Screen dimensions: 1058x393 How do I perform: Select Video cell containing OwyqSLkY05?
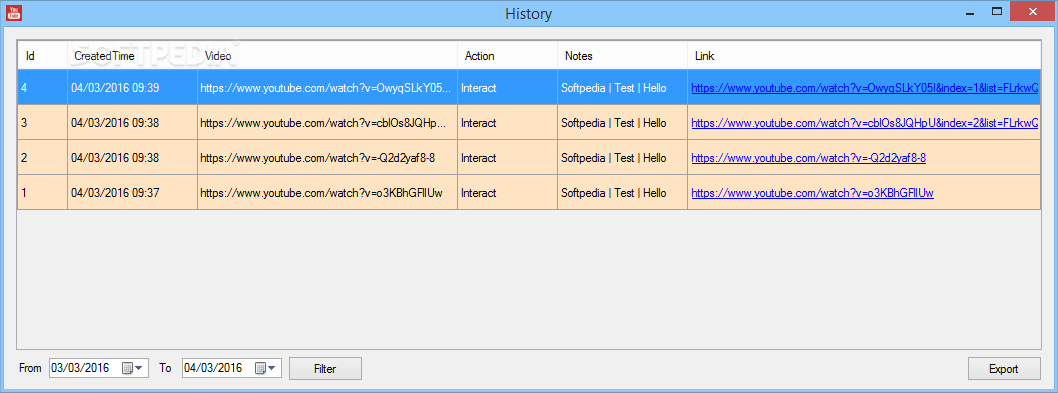(327, 87)
